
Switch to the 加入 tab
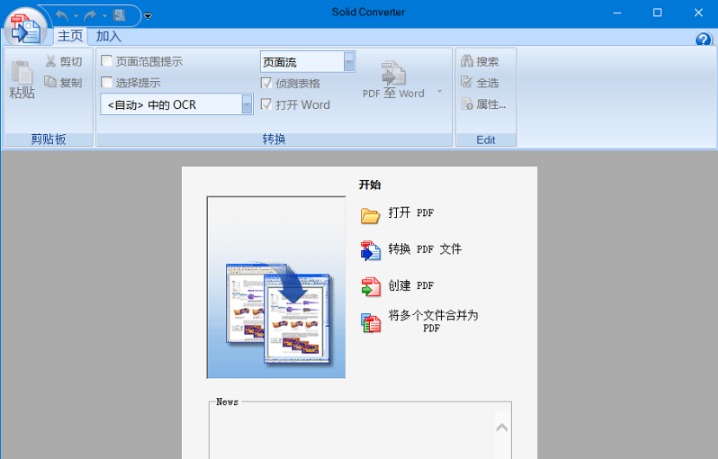point(109,36)
